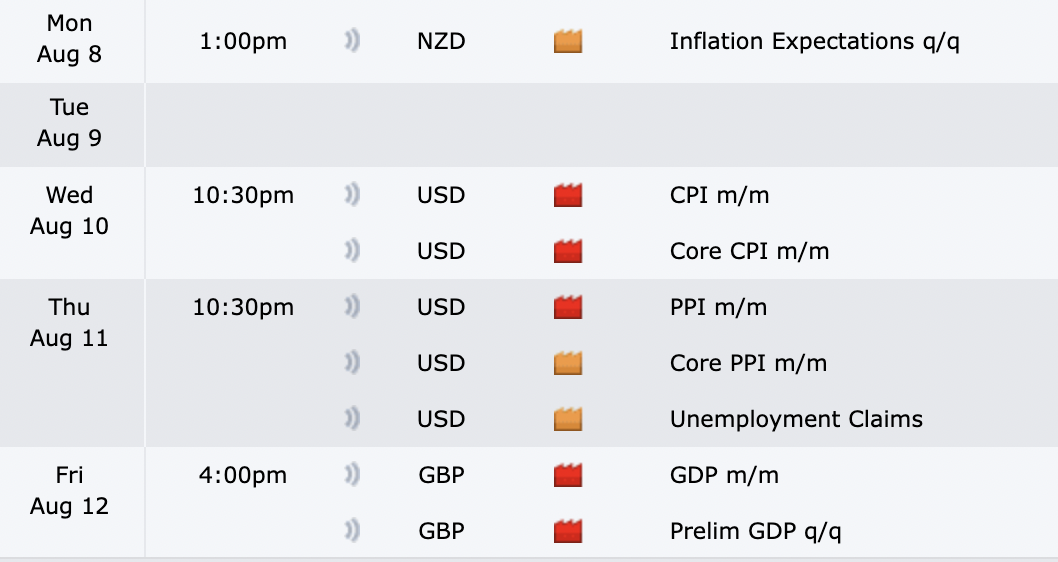Image resolution: width=1058 pixels, height=562 pixels.
Task: Click the red impact folder for GDP m/m
Action: pos(568,475)
